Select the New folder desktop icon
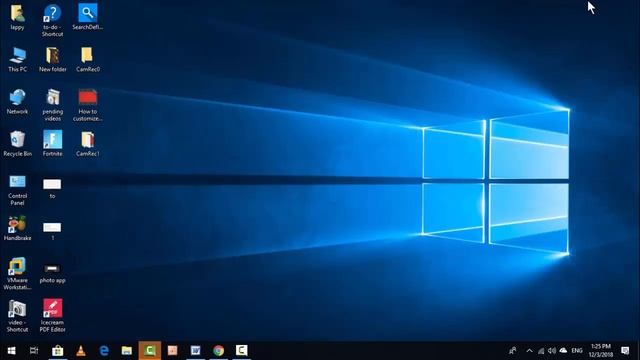640x360 pixels. (53, 60)
